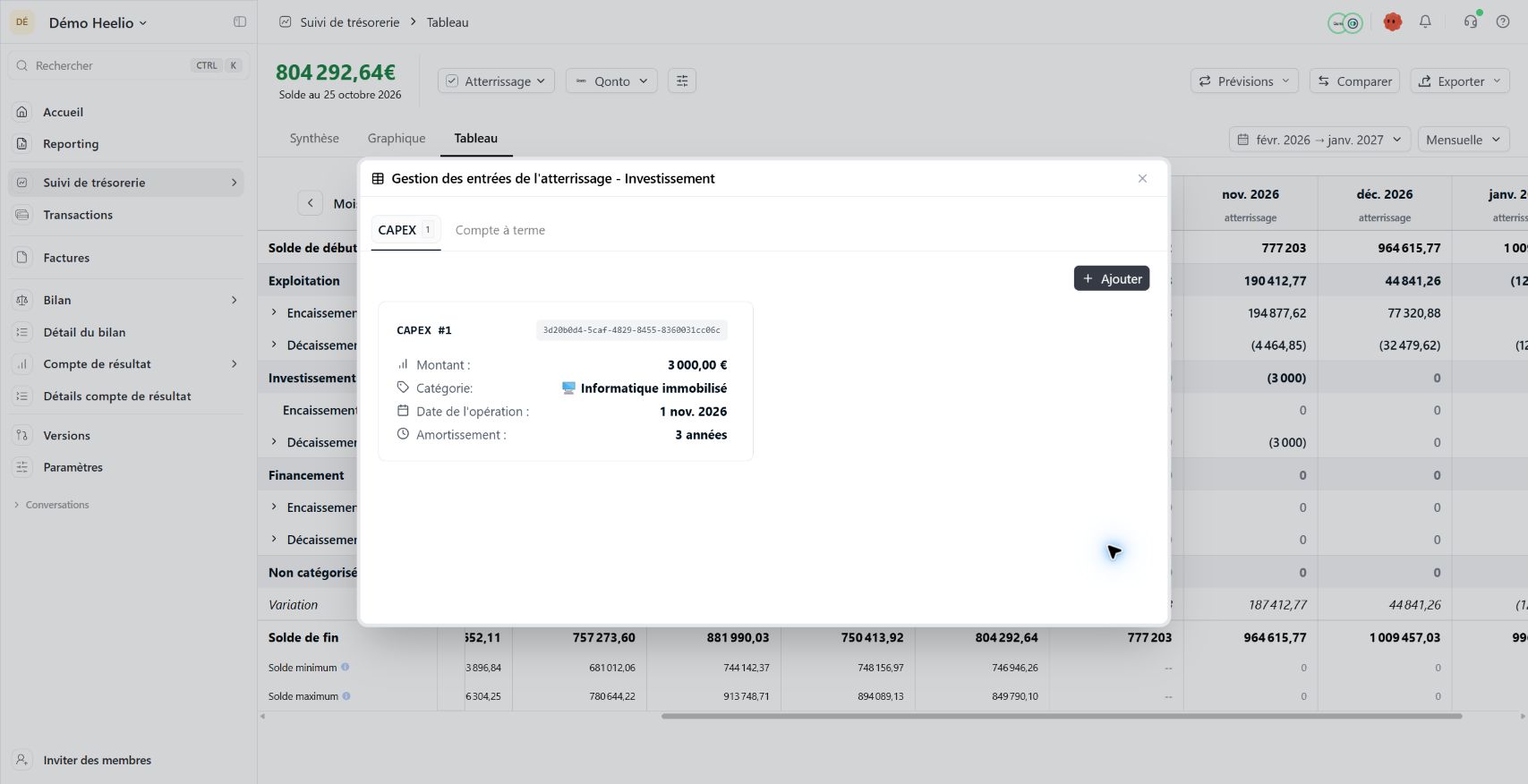Go to Accueil in sidebar
This screenshot has width=1528, height=784.
(125, 112)
